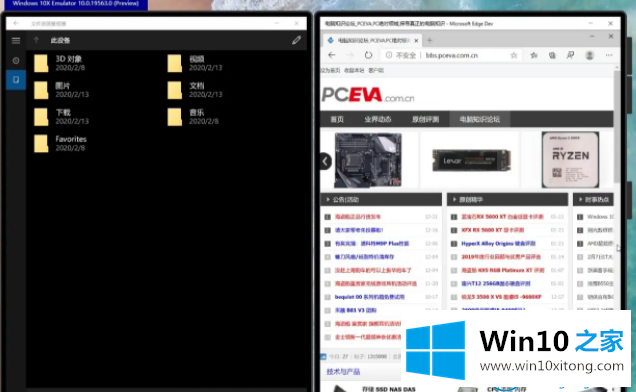Open the 首页 site navigation tab
The image size is (636, 392).
pos(337,119)
